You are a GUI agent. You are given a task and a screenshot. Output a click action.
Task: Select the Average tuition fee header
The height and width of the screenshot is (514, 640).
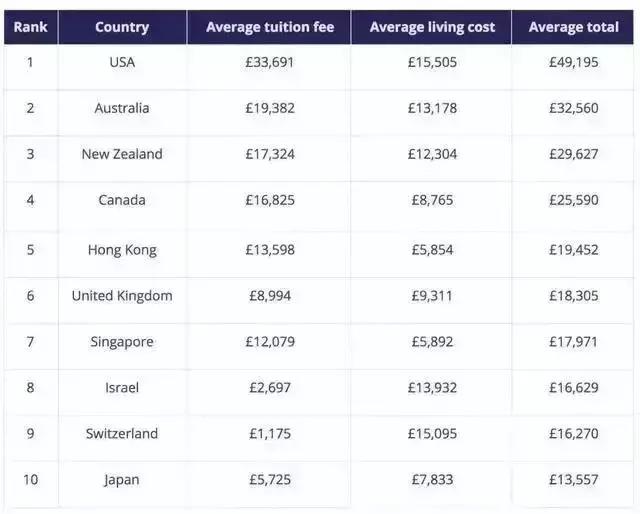(270, 27)
